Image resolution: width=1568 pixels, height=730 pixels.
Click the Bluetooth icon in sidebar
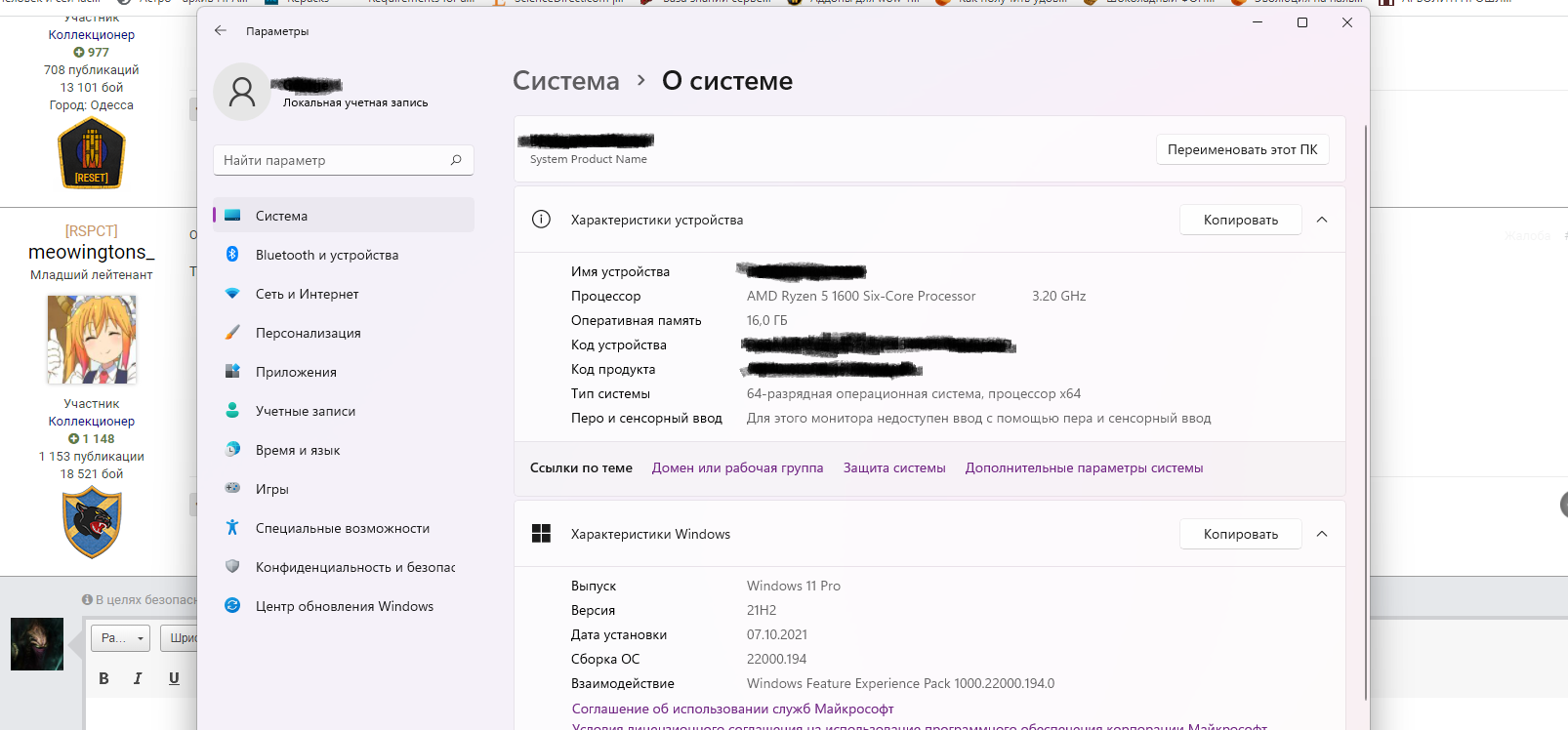(232, 255)
